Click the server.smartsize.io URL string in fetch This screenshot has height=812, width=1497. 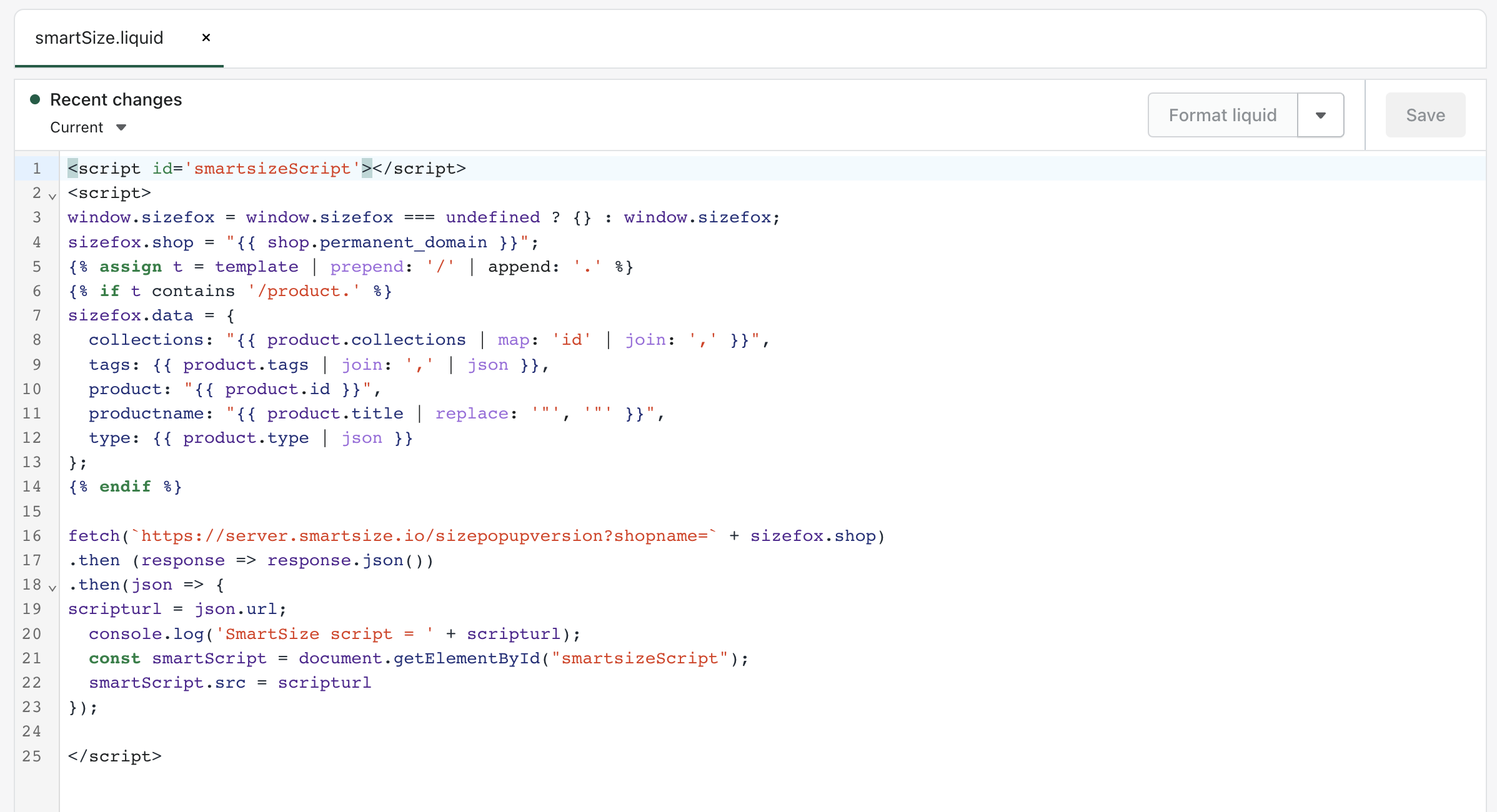[x=424, y=536]
